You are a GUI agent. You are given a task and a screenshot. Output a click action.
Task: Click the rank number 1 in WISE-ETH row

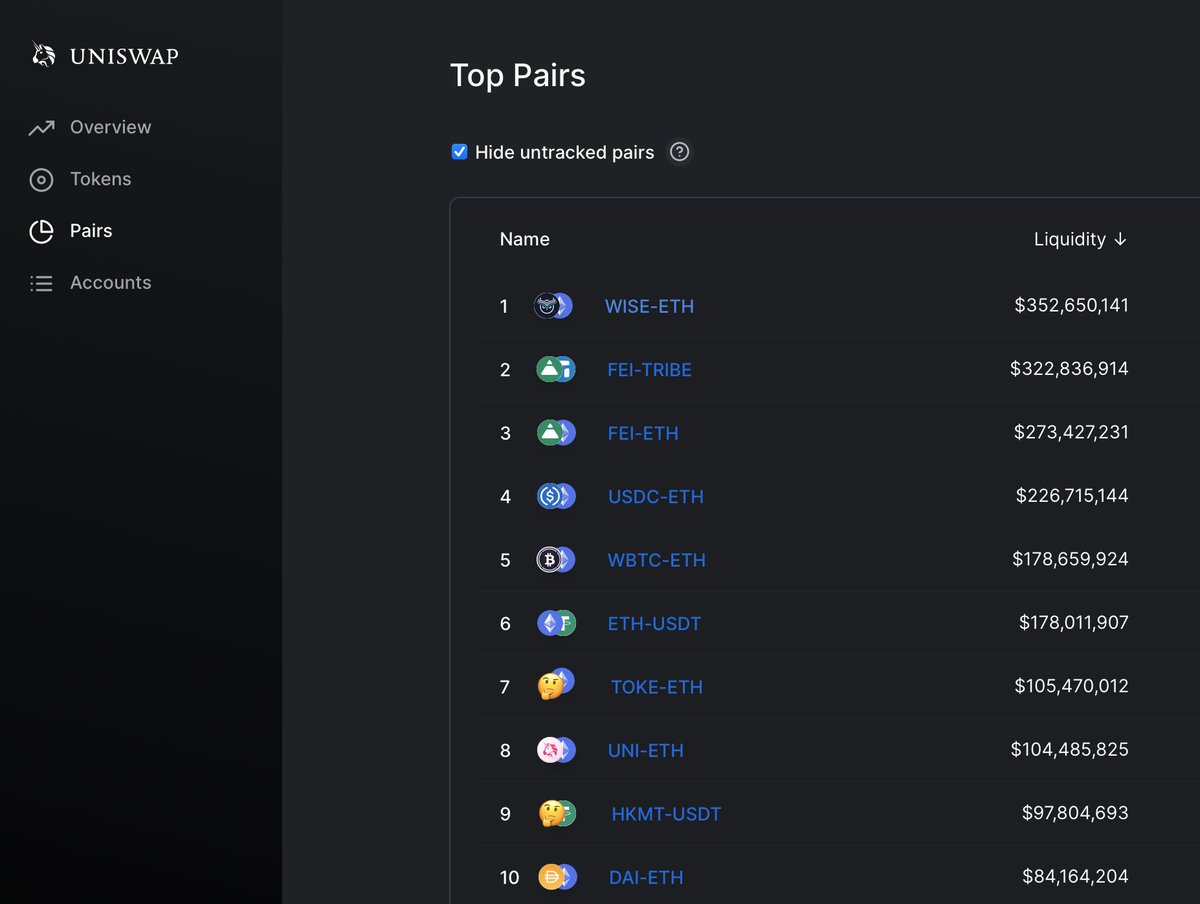[504, 306]
